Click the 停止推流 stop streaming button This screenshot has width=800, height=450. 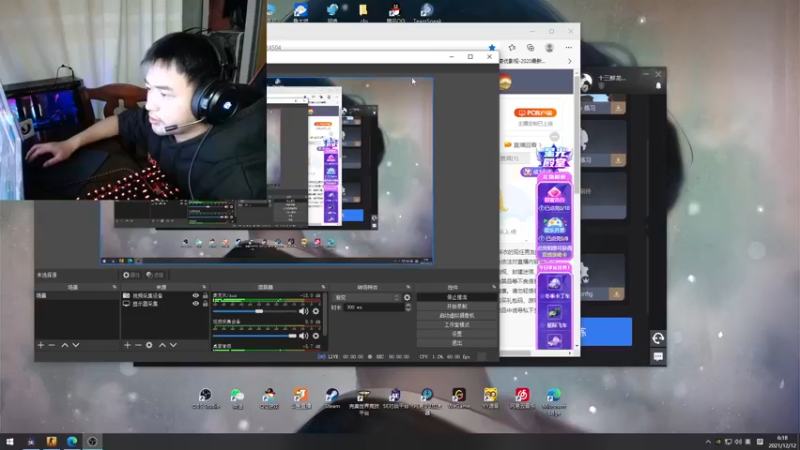457,297
